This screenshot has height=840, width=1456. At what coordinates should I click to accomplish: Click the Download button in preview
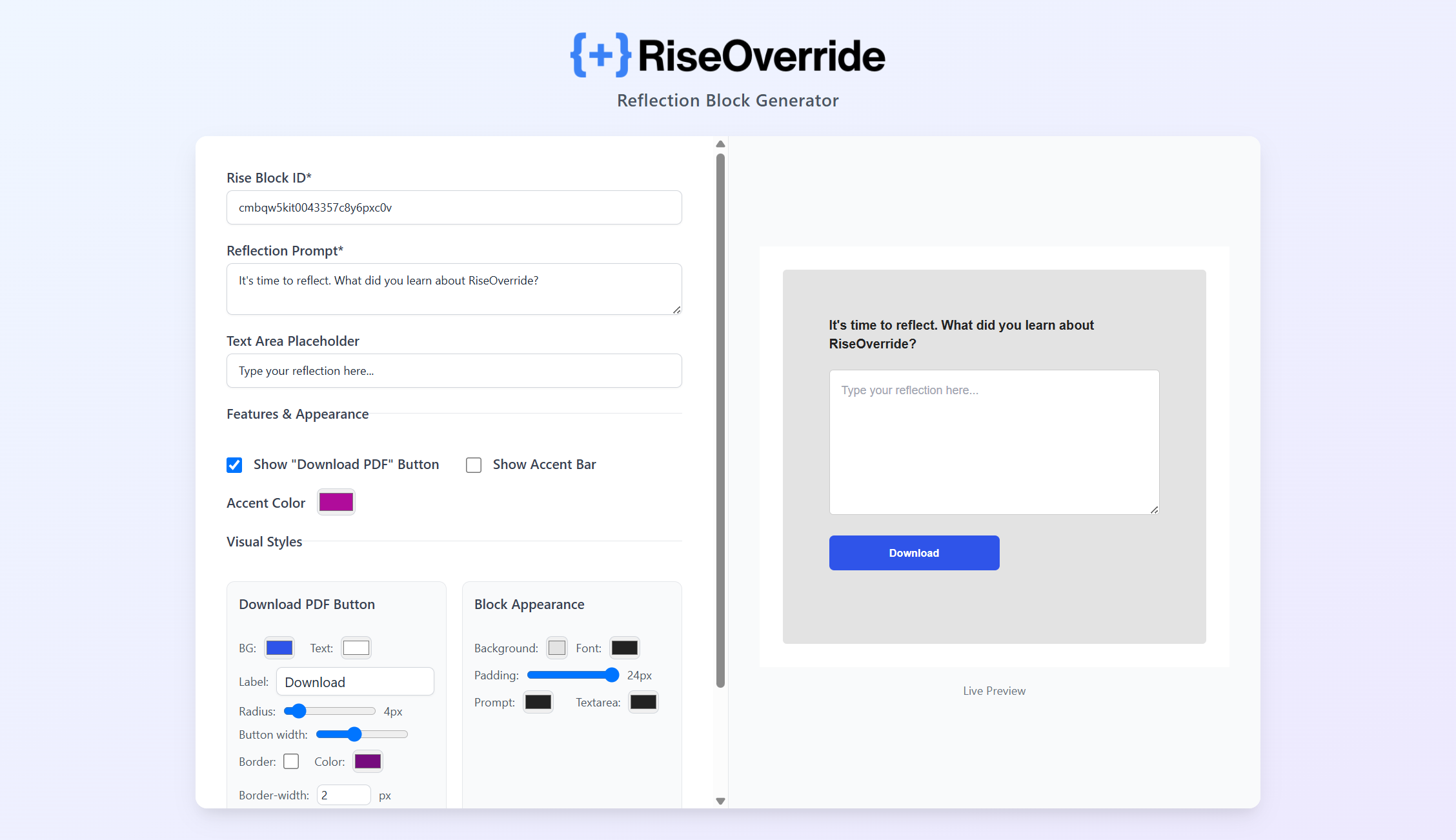click(914, 553)
